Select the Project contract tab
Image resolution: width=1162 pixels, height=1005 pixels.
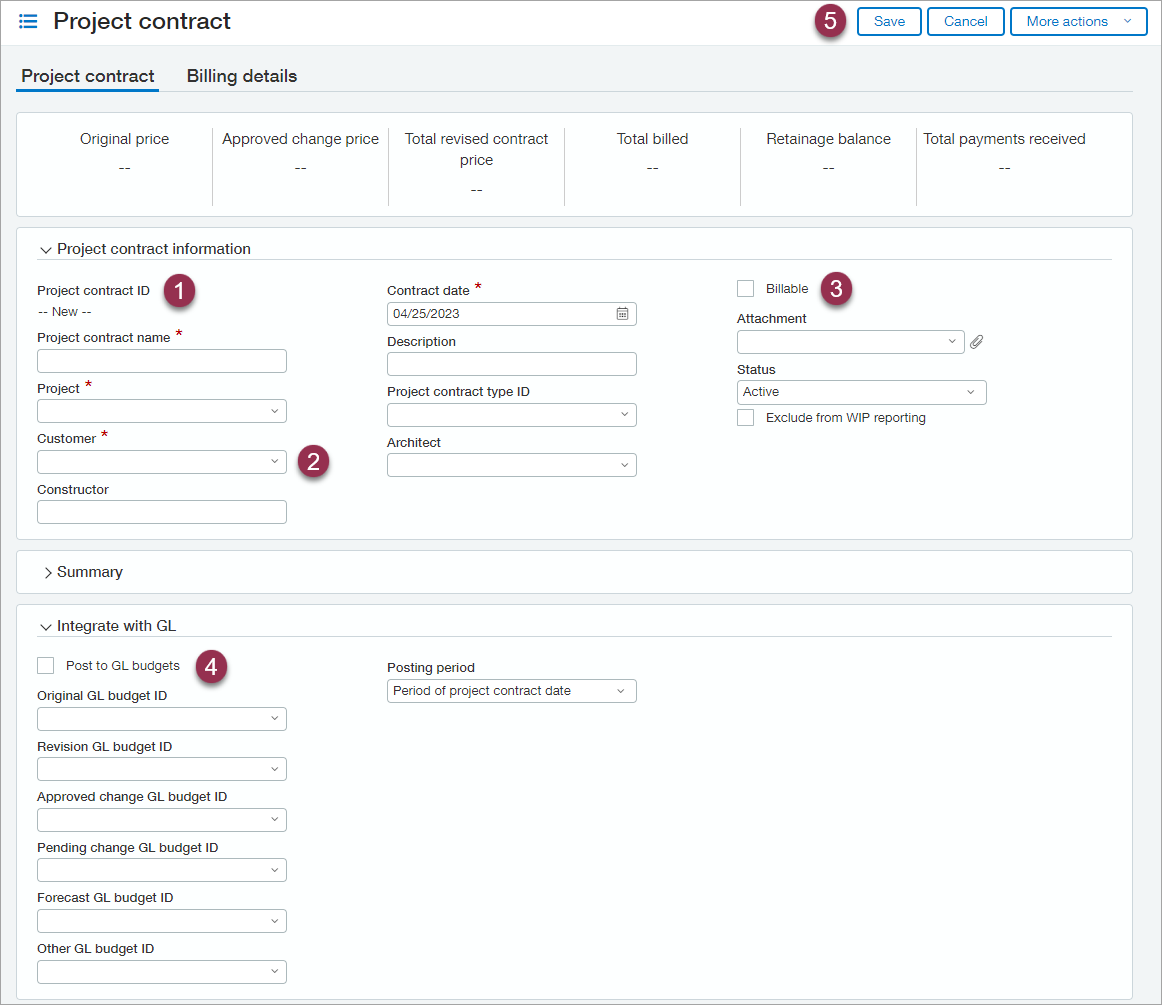(x=87, y=75)
